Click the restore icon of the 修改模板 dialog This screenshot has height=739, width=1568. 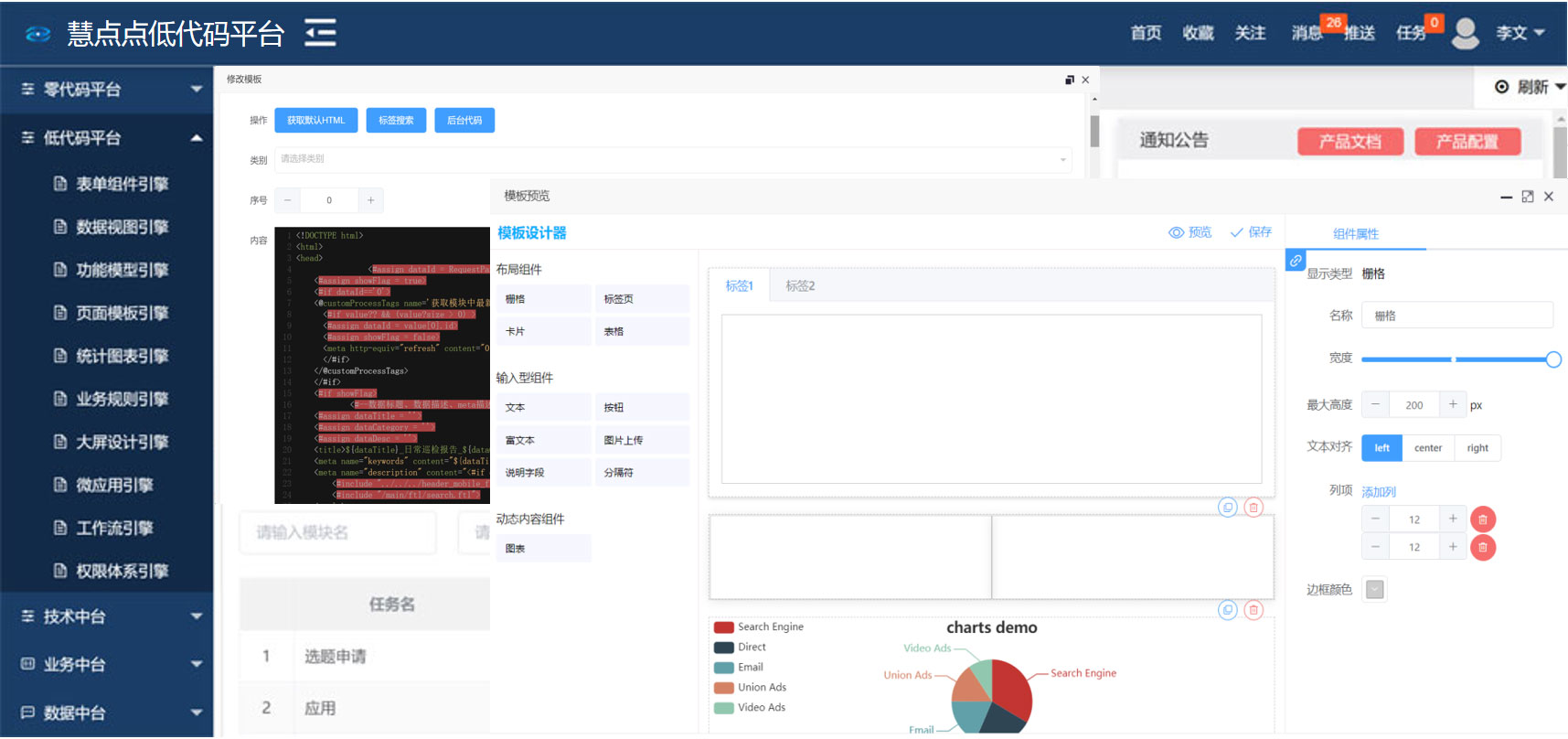(1070, 80)
